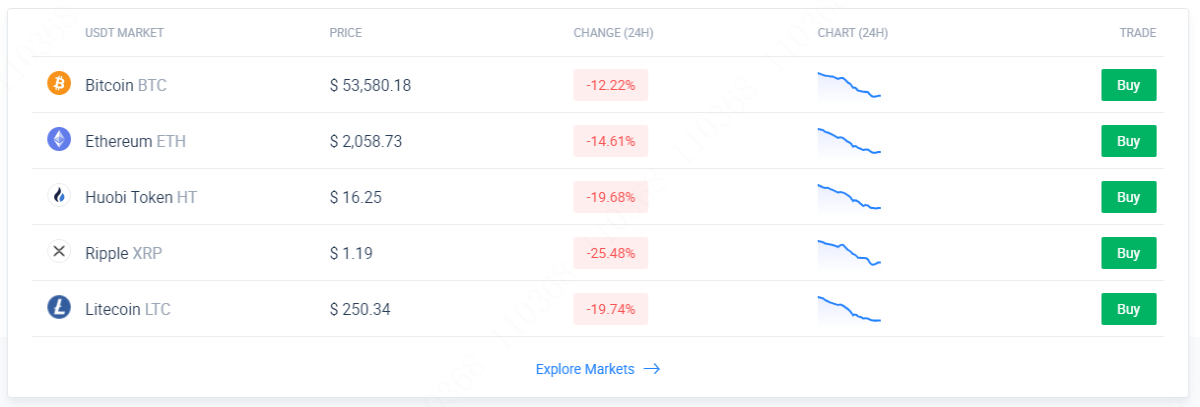Buy Ethereum ETH
Screen dimensions: 1200x407
coord(1128,141)
